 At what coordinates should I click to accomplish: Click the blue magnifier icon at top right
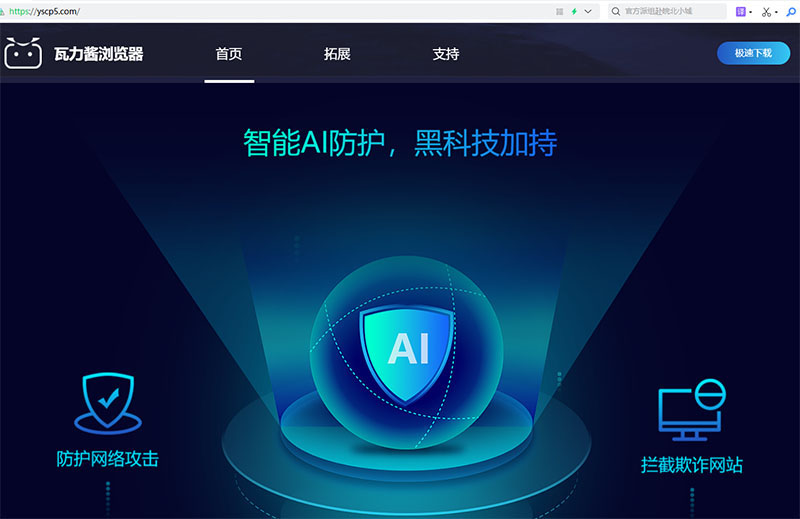tap(791, 11)
